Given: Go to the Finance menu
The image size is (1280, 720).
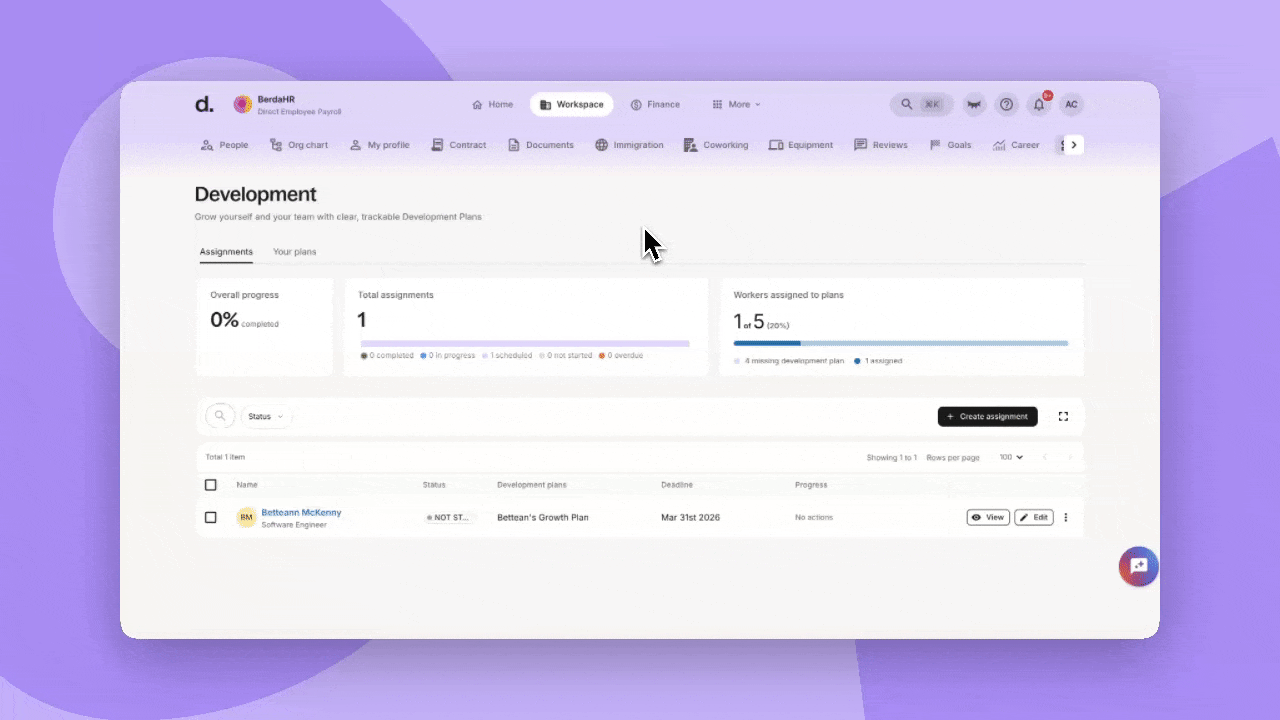Looking at the screenshot, I should (x=655, y=104).
